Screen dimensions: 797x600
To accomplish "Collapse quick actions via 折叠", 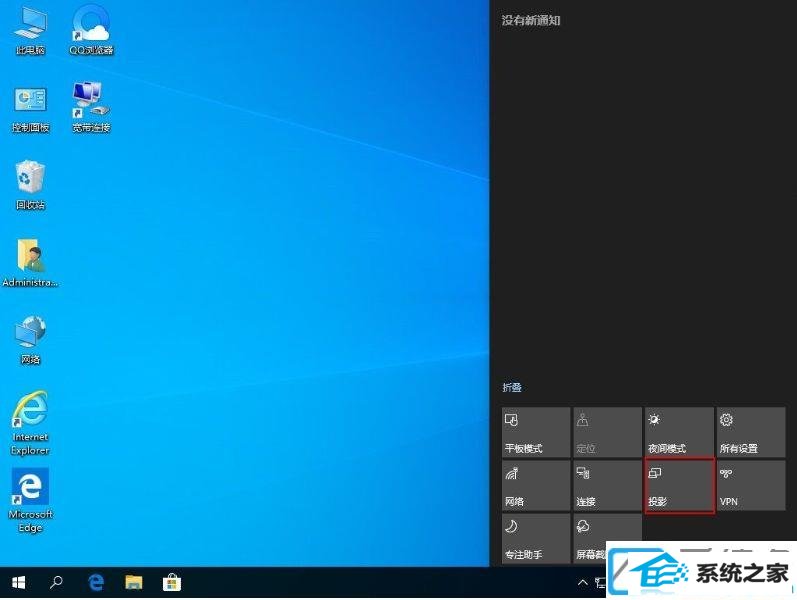I will (x=512, y=387).
